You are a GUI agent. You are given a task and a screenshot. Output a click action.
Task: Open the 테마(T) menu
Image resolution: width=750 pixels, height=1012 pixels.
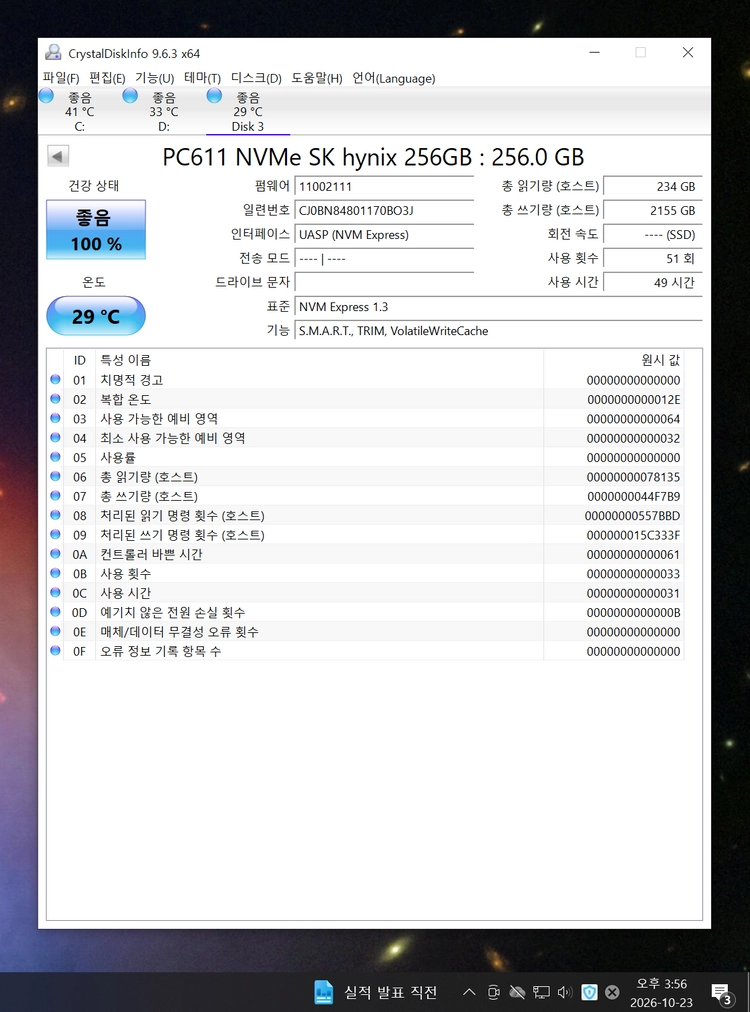(x=202, y=78)
